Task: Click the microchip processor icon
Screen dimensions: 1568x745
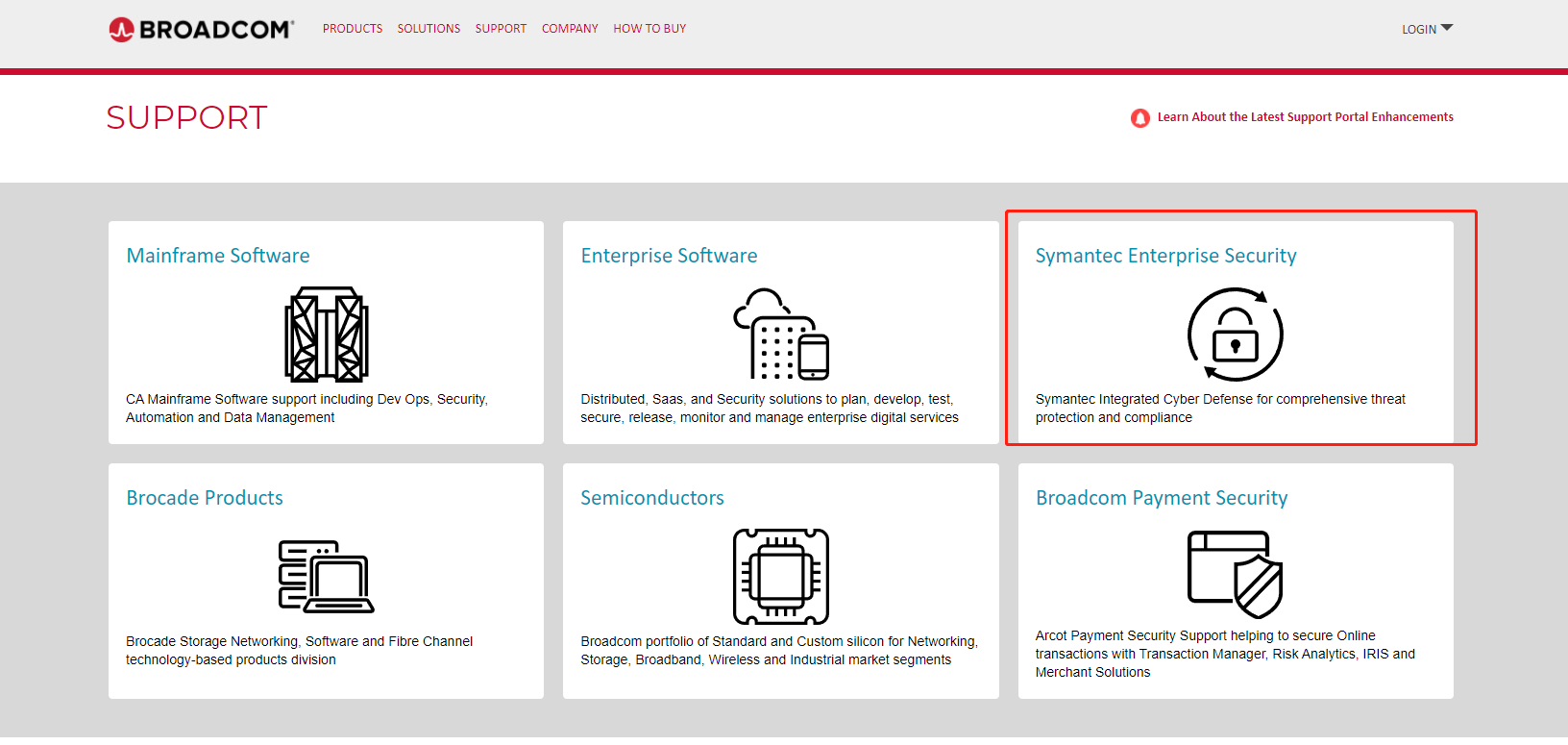Action: [x=781, y=577]
